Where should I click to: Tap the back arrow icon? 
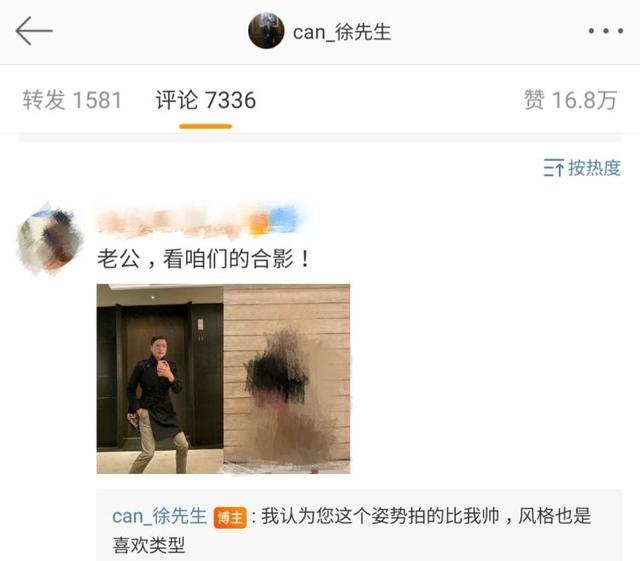[34, 31]
